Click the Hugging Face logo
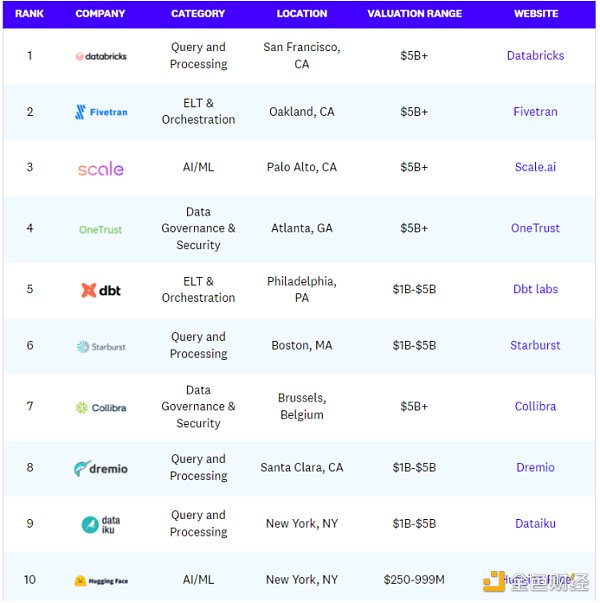Viewport: 600px width, 603px height. click(x=101, y=580)
